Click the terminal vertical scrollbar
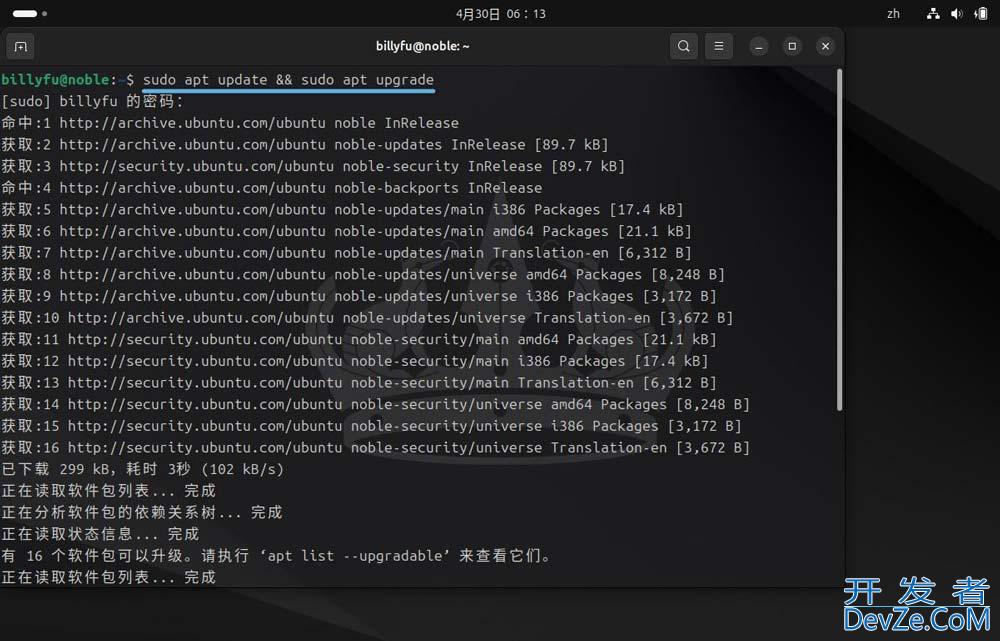The width and height of the screenshot is (1000, 641). 839,240
